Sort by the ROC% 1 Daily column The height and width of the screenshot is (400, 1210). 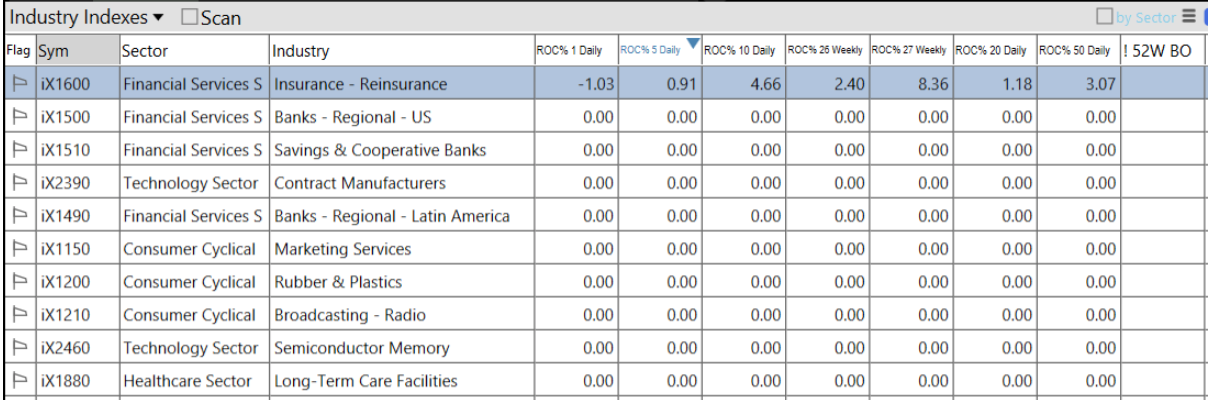(569, 51)
